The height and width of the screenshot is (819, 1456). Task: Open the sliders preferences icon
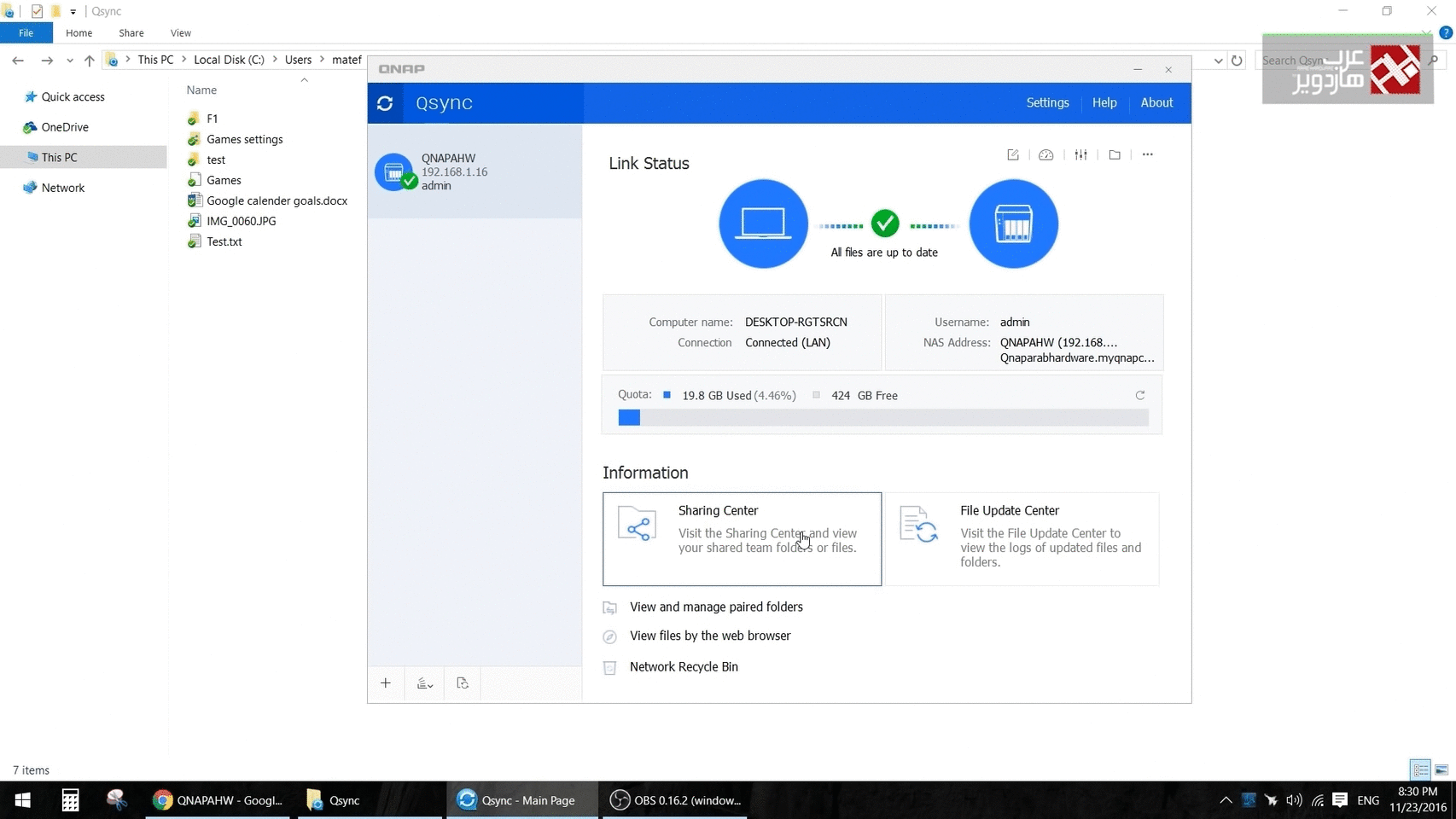(x=1081, y=154)
